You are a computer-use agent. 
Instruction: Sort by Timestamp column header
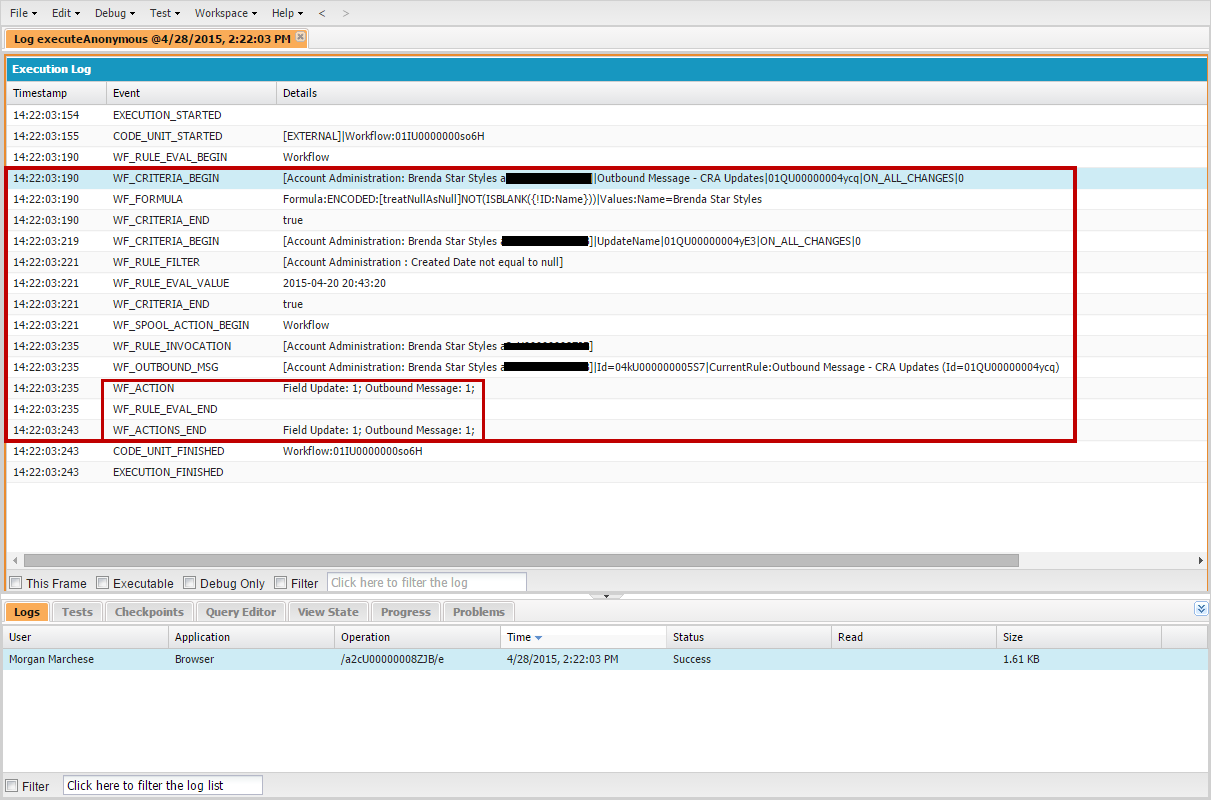(x=56, y=93)
